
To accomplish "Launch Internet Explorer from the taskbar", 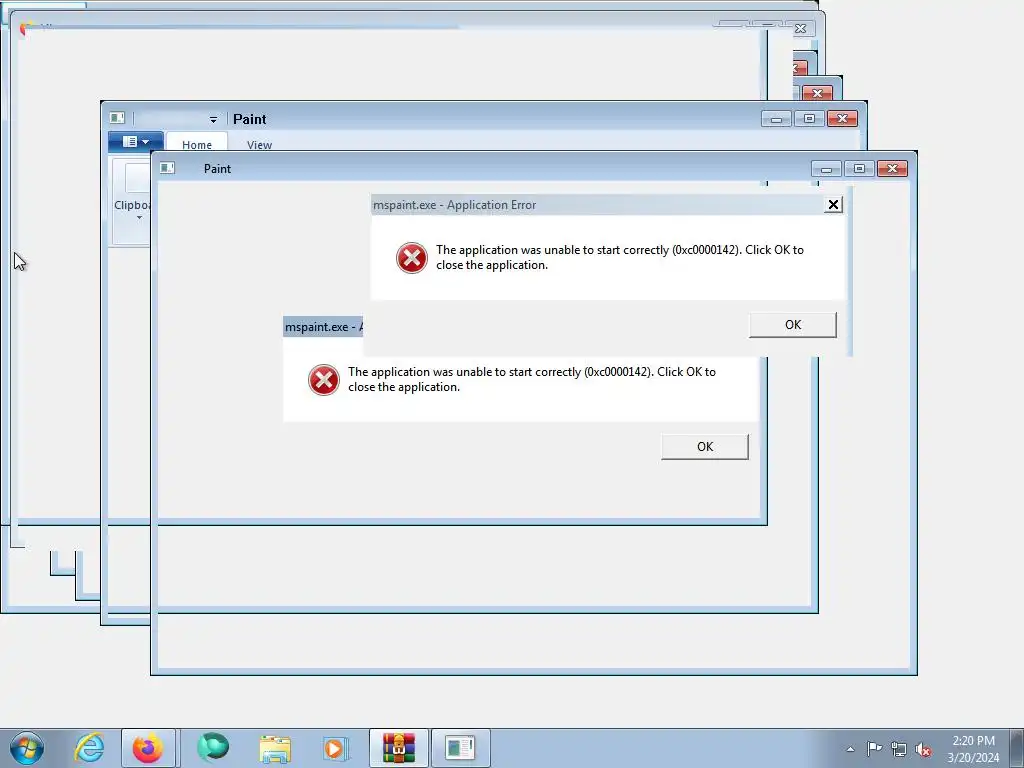I will [89, 748].
